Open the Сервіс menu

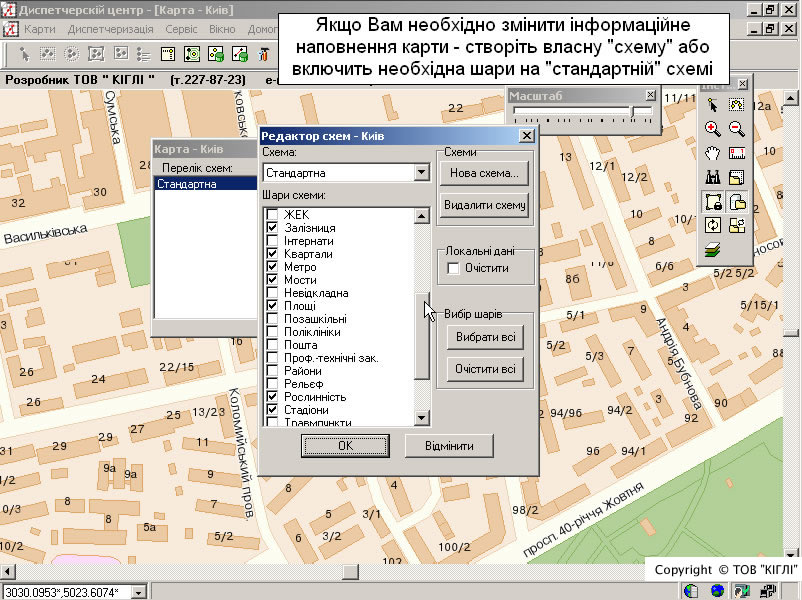tap(181, 29)
